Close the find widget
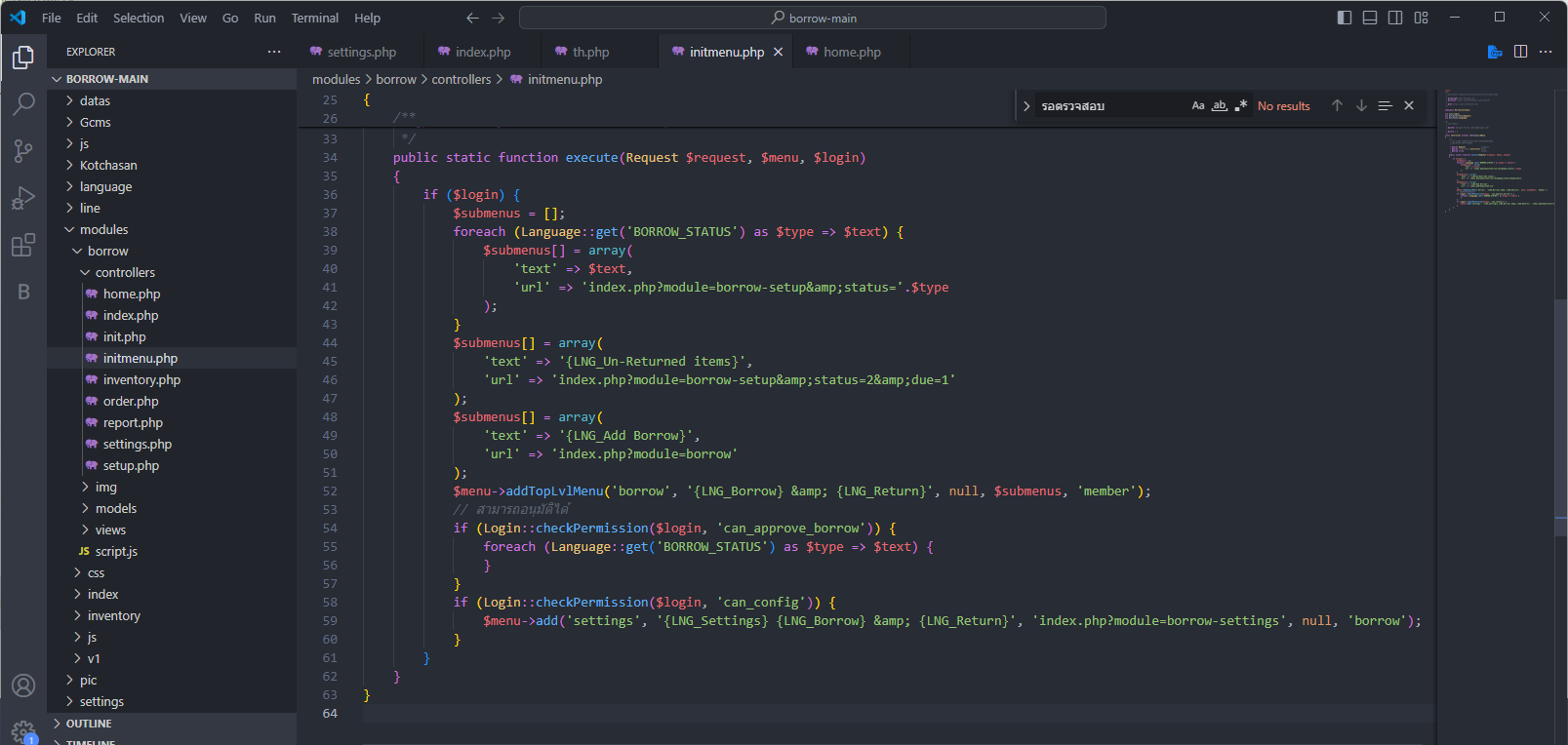1568x745 pixels. click(x=1409, y=105)
